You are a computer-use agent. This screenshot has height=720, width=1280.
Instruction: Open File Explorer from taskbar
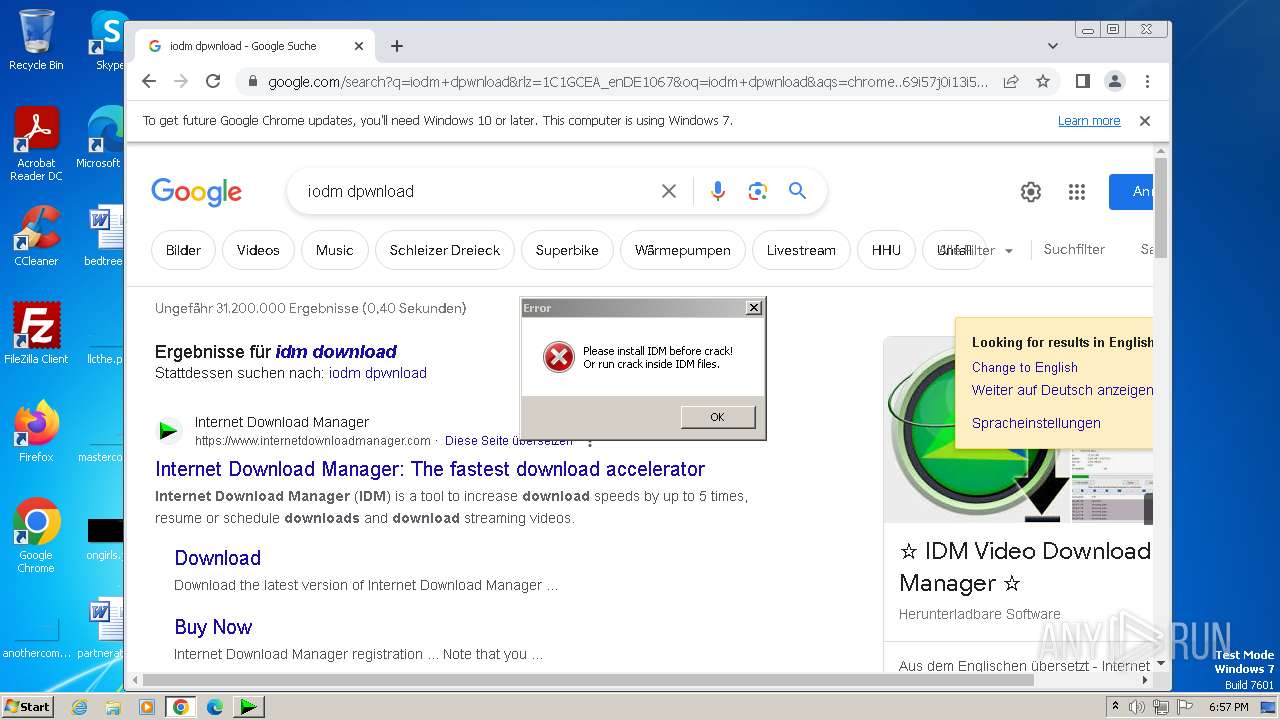pos(113,707)
